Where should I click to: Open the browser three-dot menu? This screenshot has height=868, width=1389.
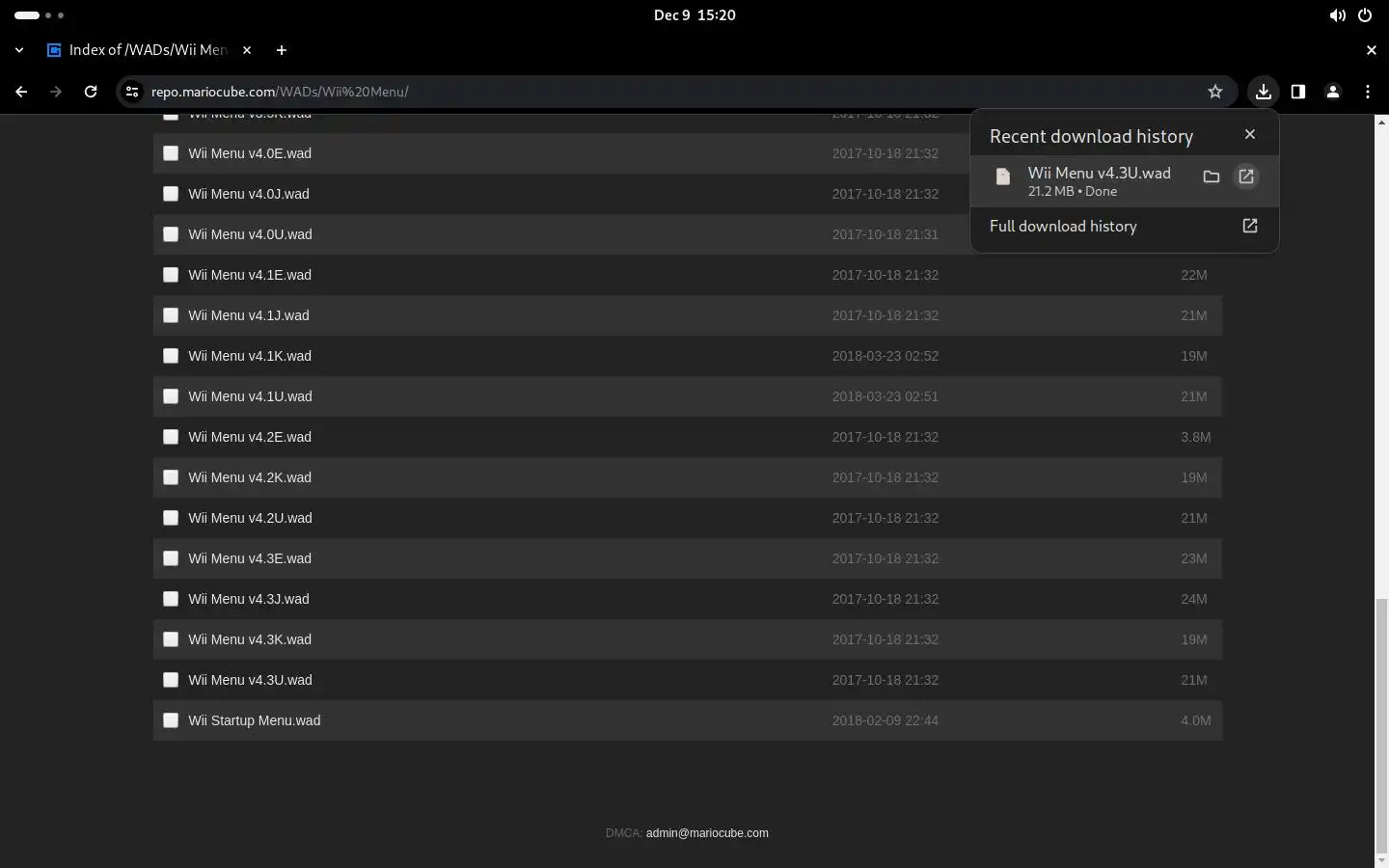pos(1368,92)
